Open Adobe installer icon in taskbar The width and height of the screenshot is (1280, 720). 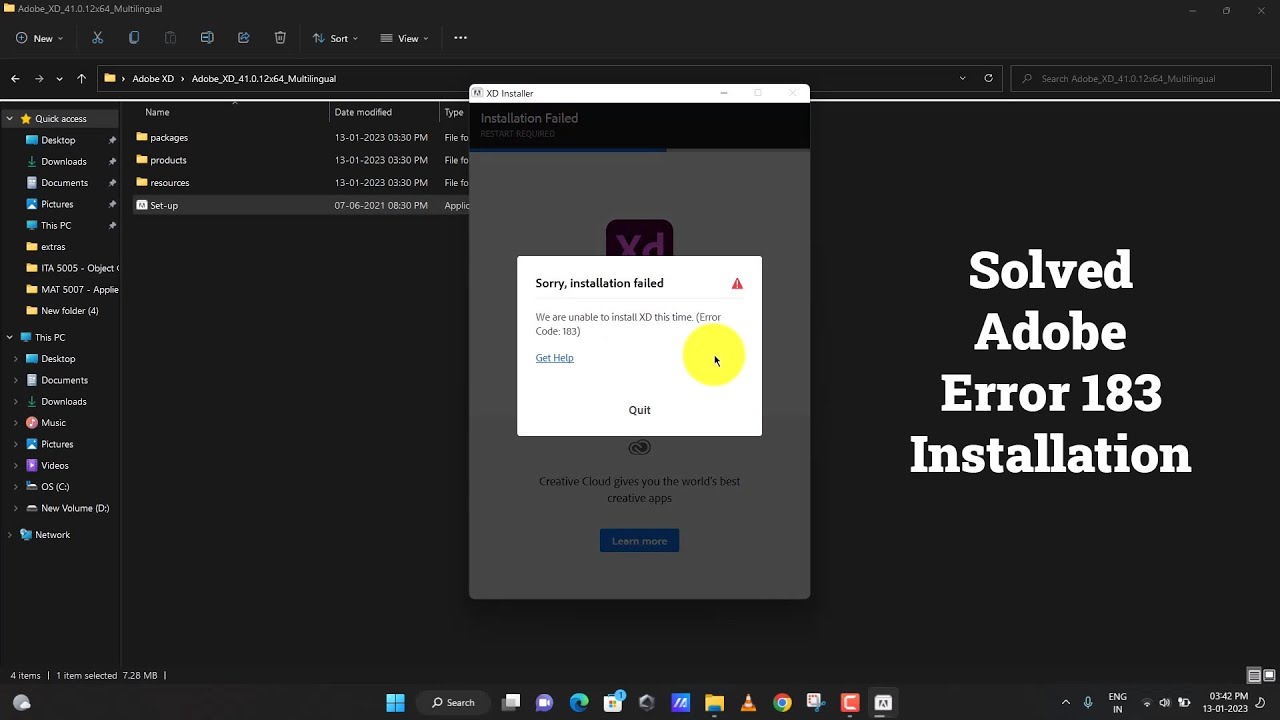[x=883, y=703]
